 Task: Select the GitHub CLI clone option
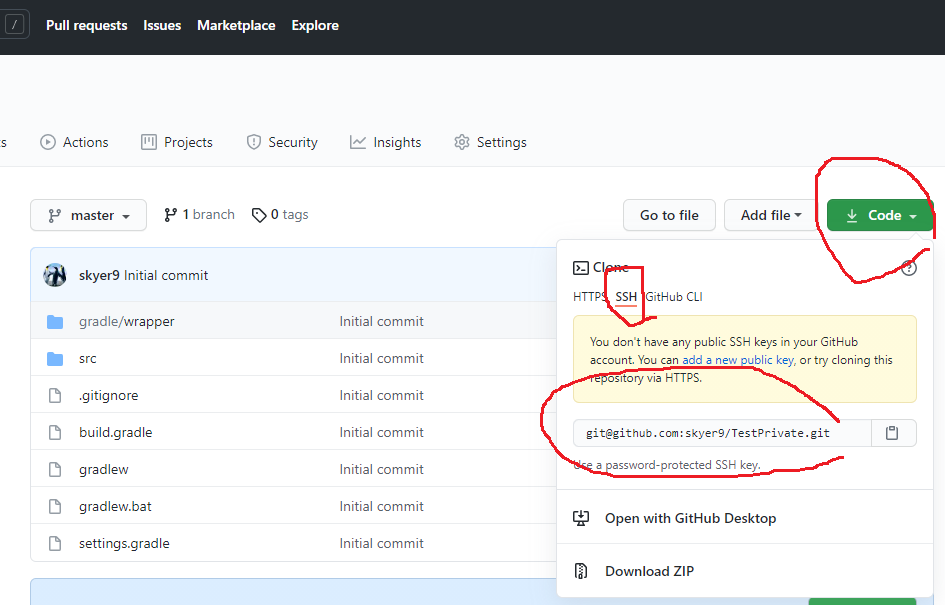(x=674, y=296)
